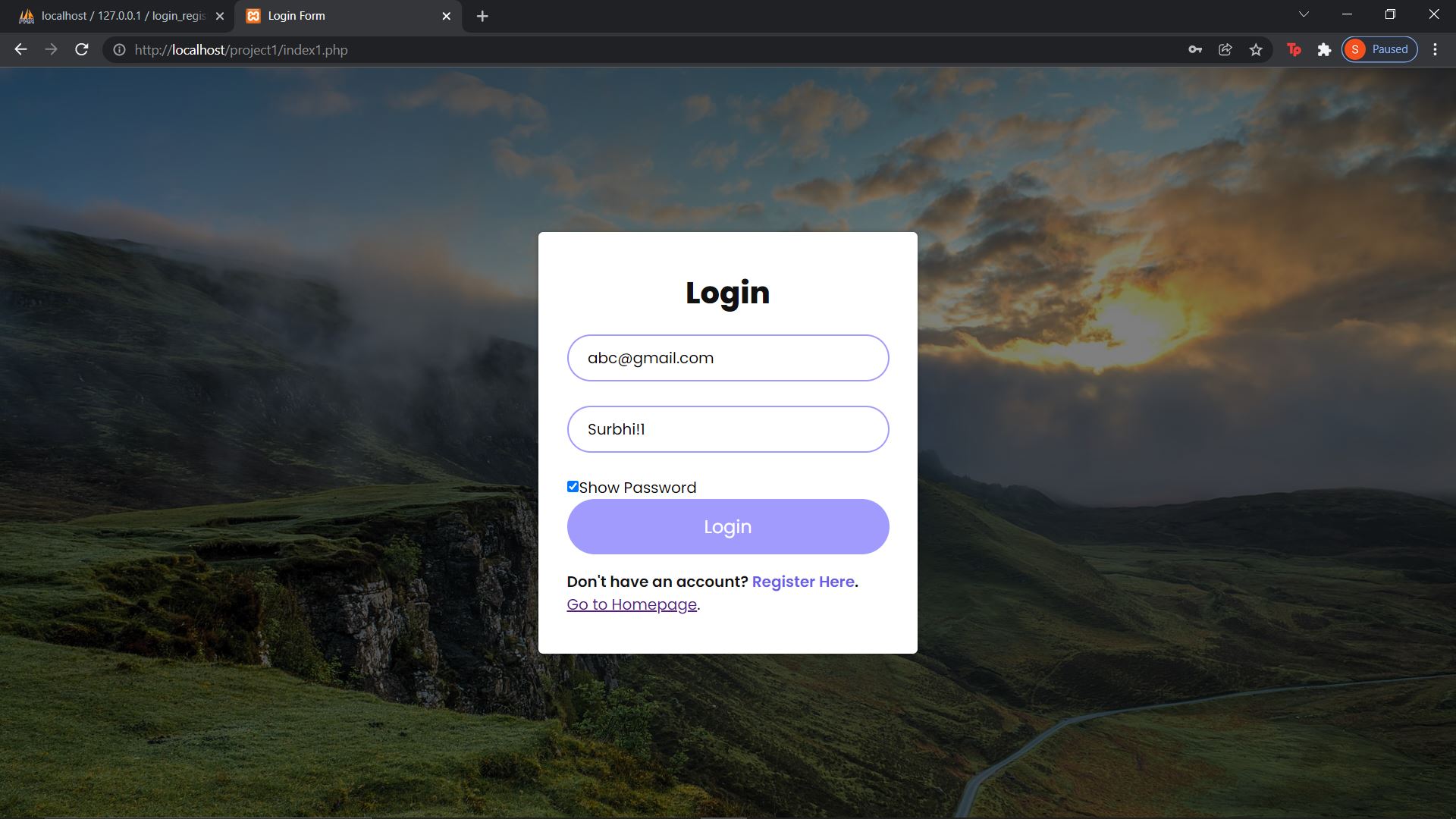Follow the Go to Homepage link
1456x819 pixels.
click(632, 604)
